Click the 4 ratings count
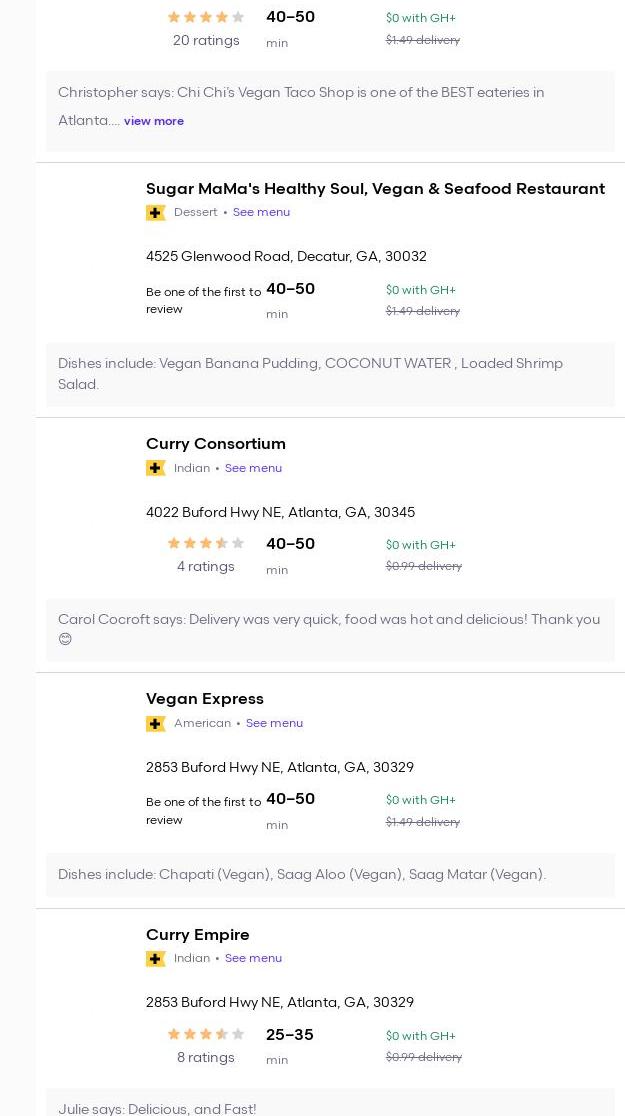 pyautogui.click(x=205, y=567)
